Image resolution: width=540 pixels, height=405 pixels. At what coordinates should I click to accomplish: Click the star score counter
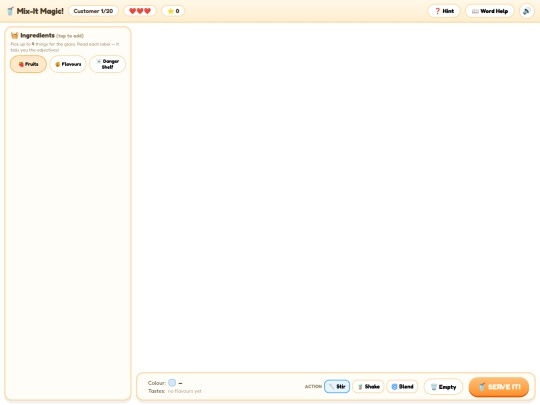[x=173, y=11]
